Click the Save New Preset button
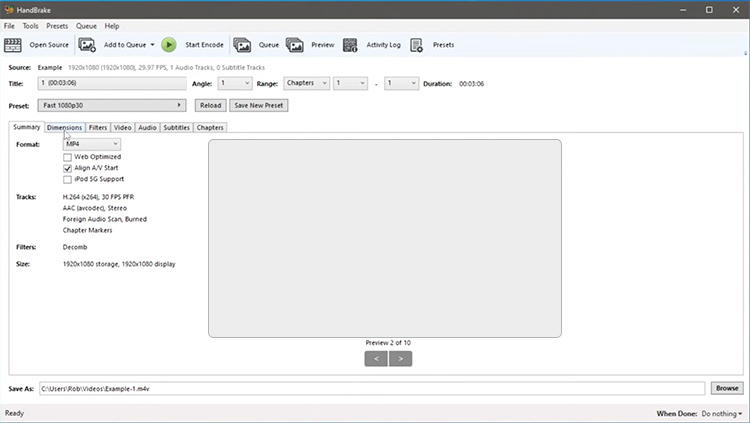 (x=259, y=105)
